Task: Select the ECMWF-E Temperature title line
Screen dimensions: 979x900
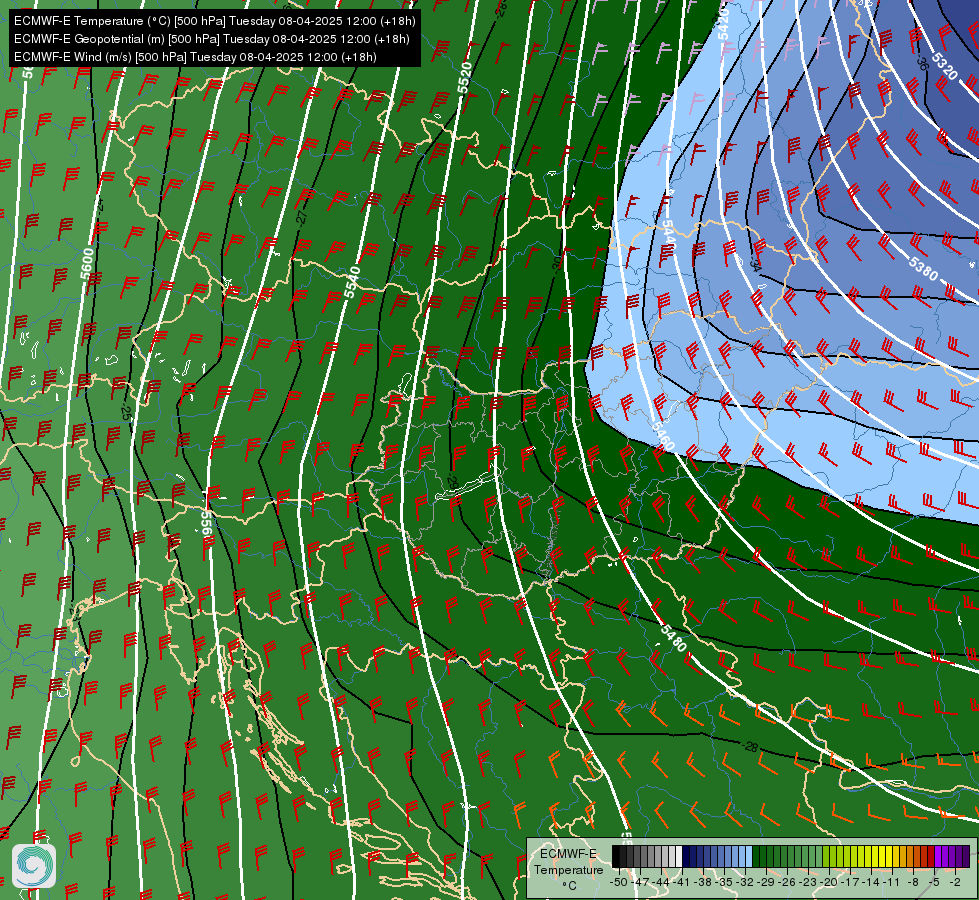Action: click(x=214, y=21)
